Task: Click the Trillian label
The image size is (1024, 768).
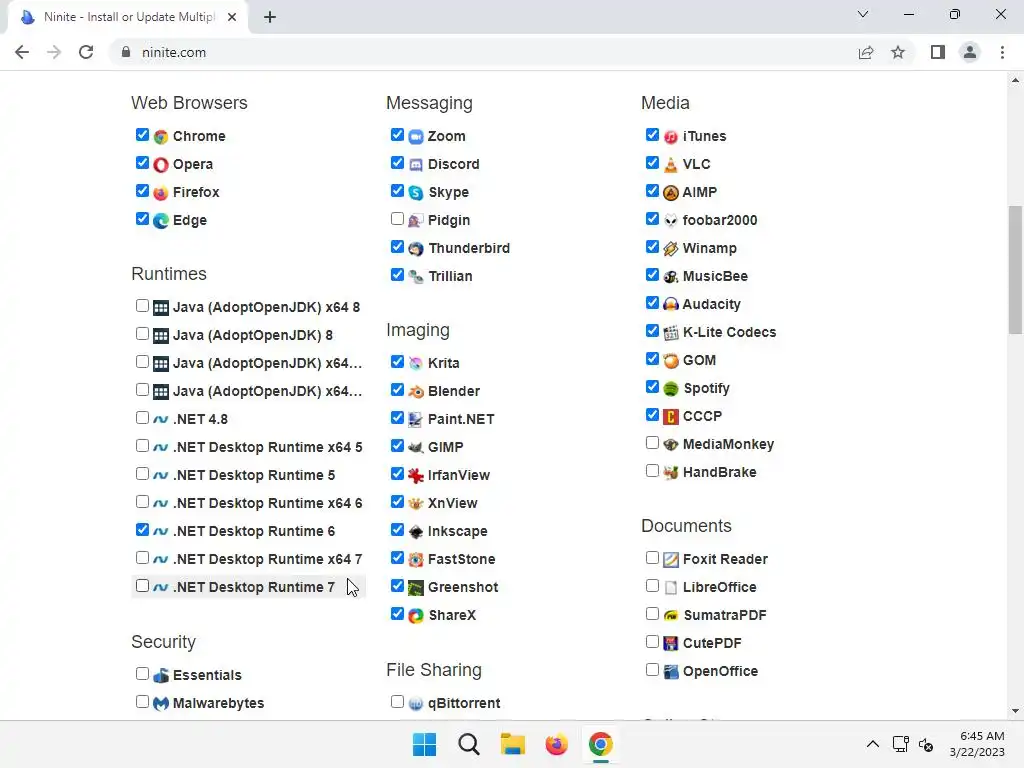Action: (450, 276)
